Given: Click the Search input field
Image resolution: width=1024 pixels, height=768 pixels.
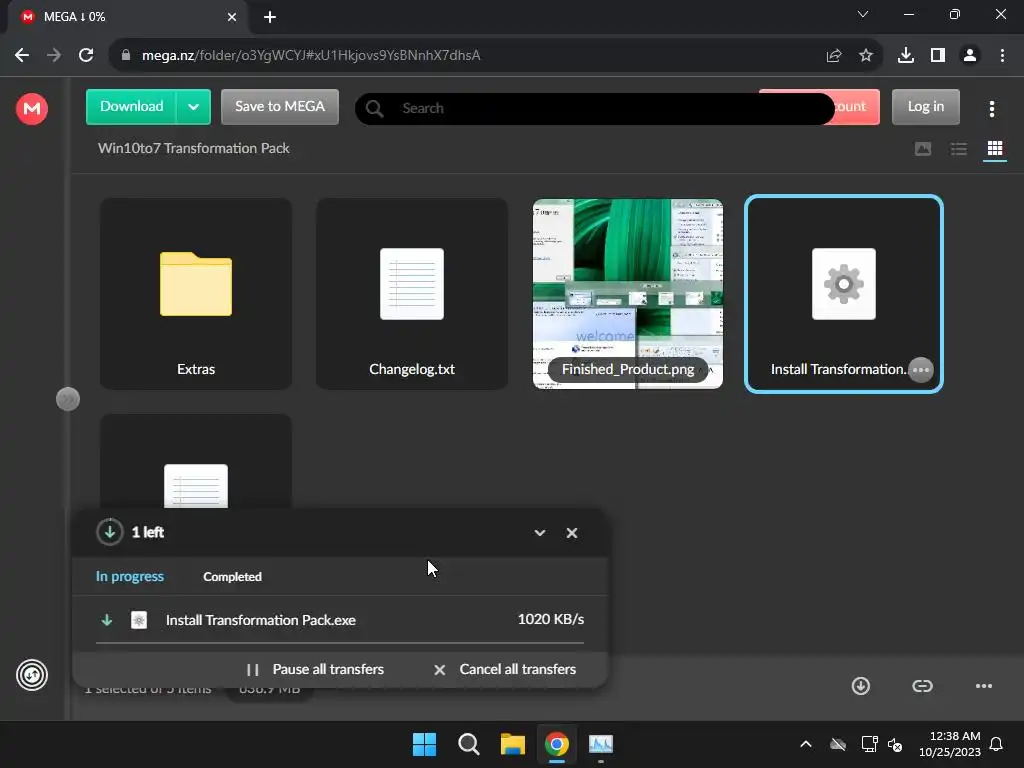Looking at the screenshot, I should tap(594, 108).
